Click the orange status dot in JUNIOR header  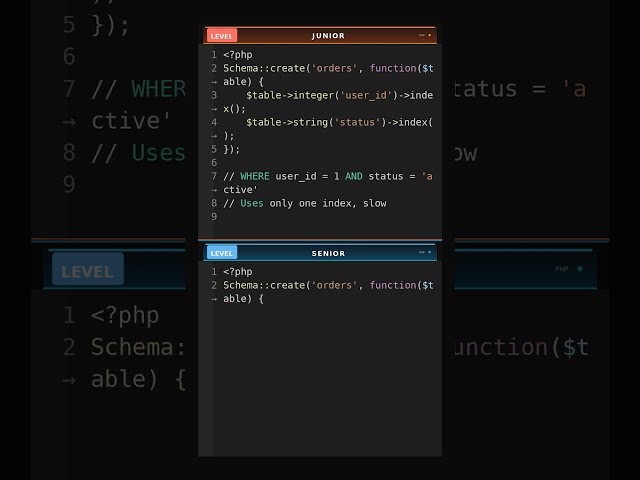(x=429, y=35)
